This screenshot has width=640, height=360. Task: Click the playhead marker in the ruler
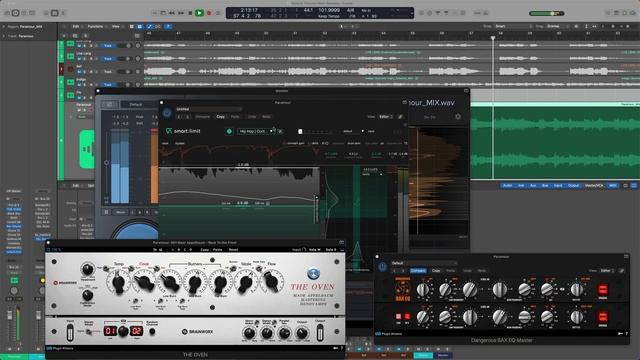(493, 38)
